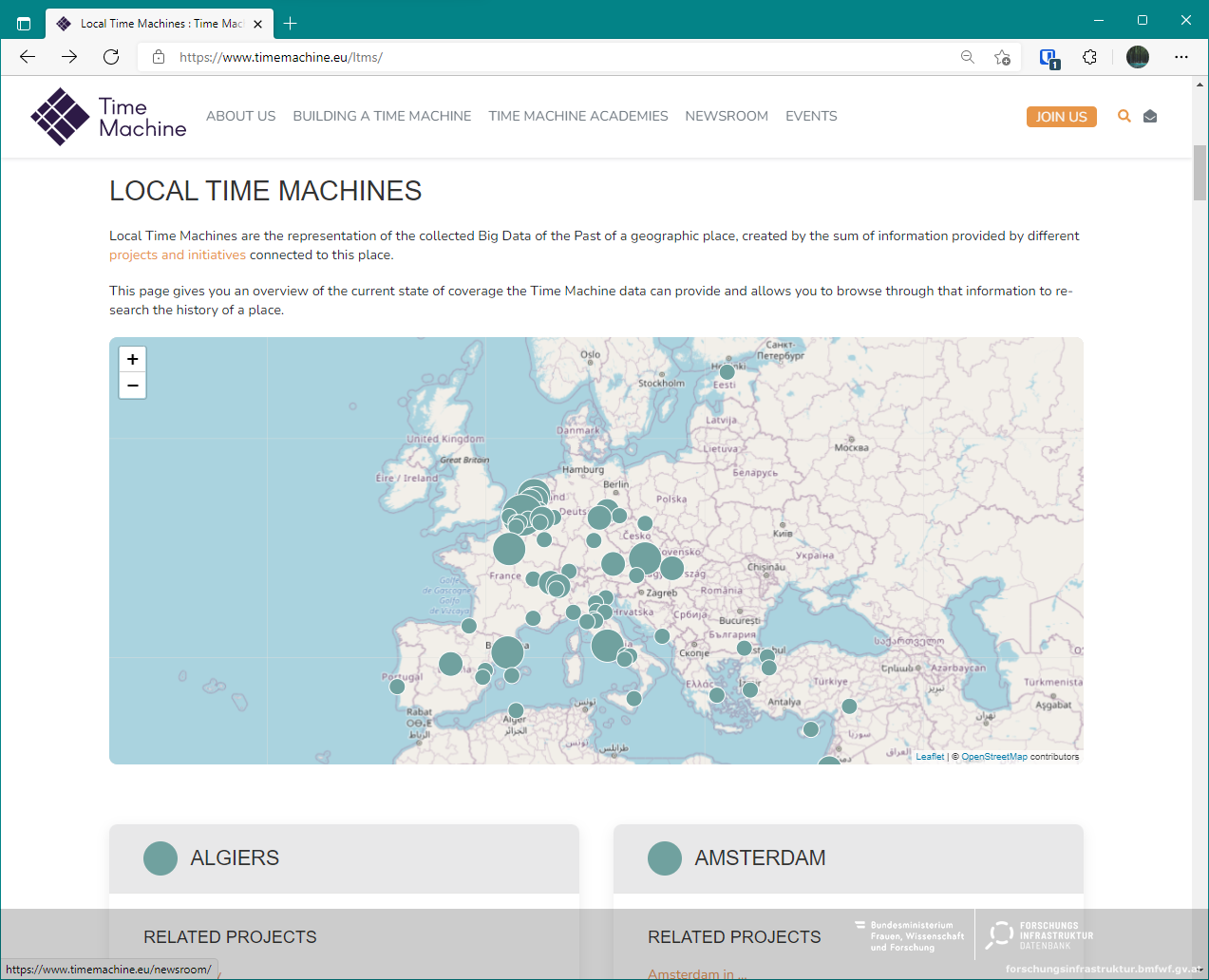This screenshot has height=980, width=1209.
Task: Add this page to favorites
Action: point(1002,57)
